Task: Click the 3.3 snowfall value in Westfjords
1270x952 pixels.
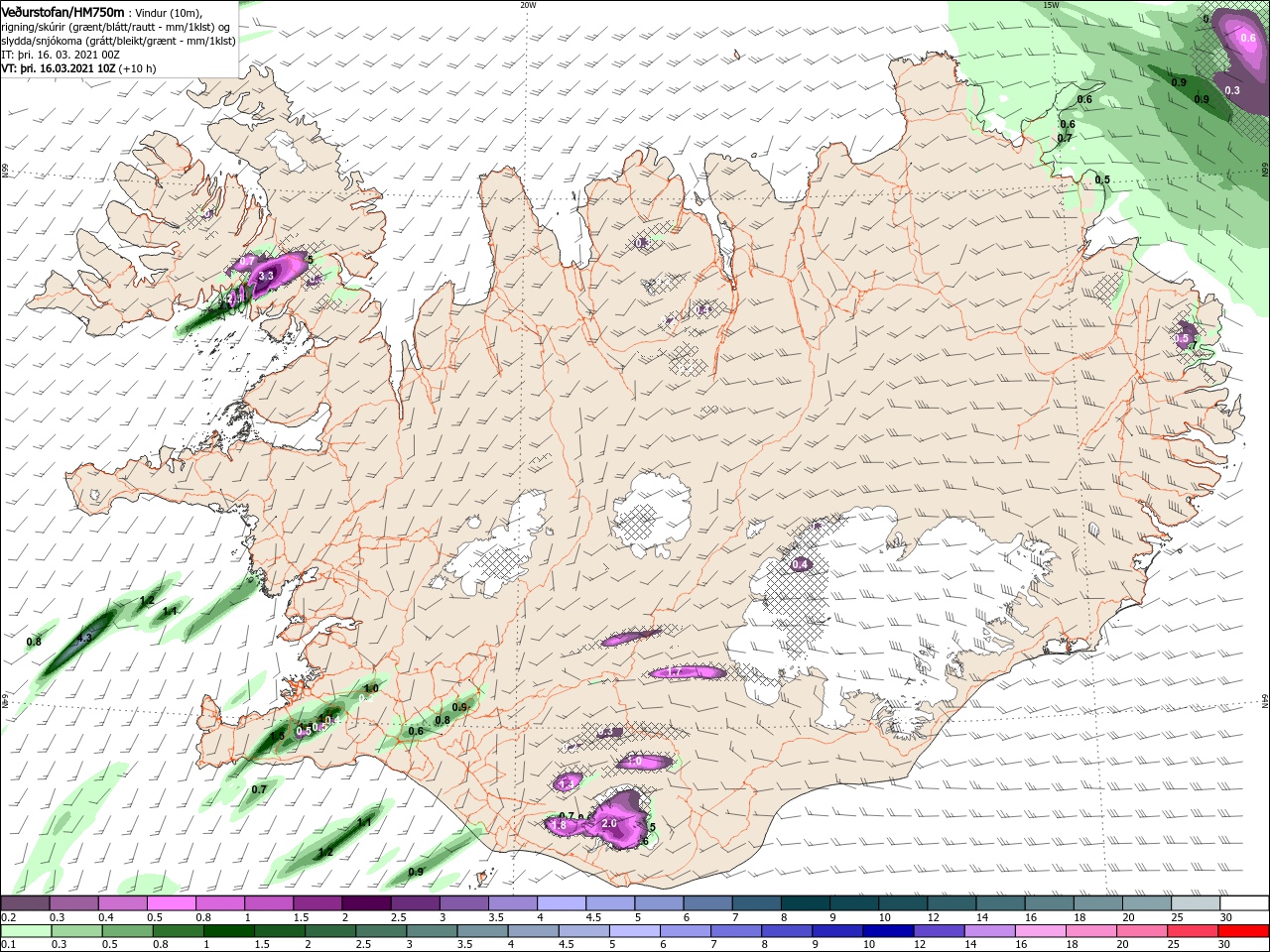Action: point(266,276)
